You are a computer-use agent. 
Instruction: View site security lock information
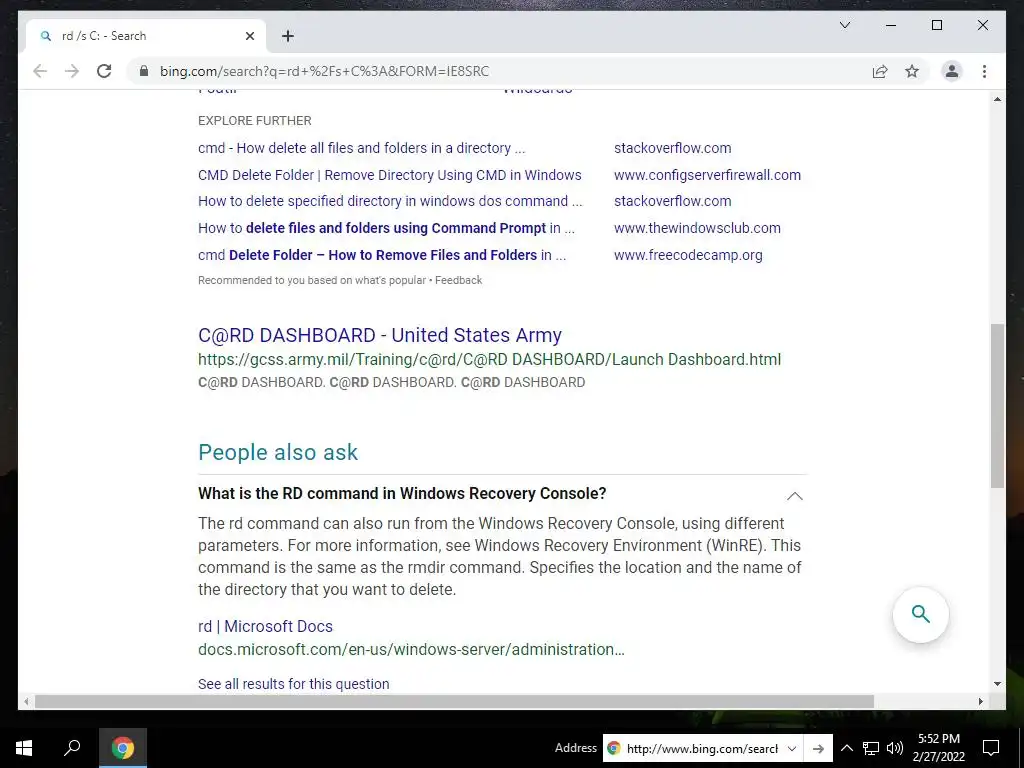pos(144,71)
